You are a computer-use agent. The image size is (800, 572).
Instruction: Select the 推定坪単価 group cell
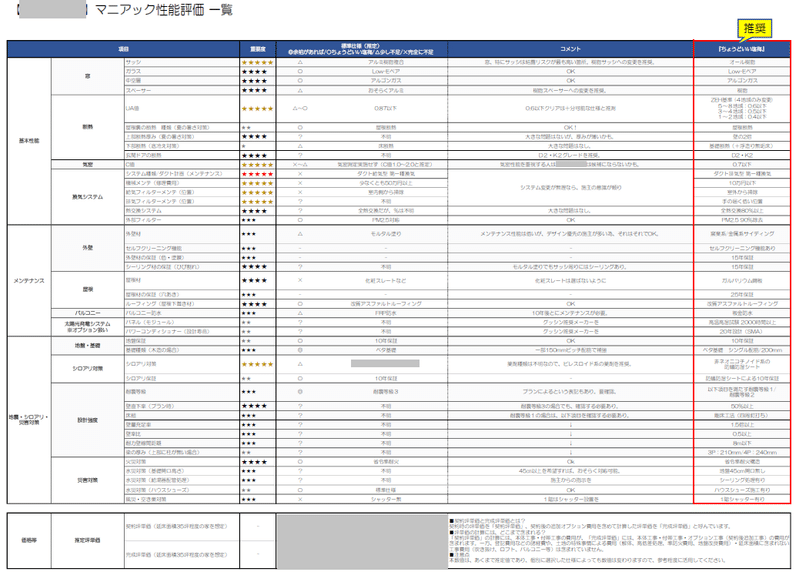pos(88,540)
